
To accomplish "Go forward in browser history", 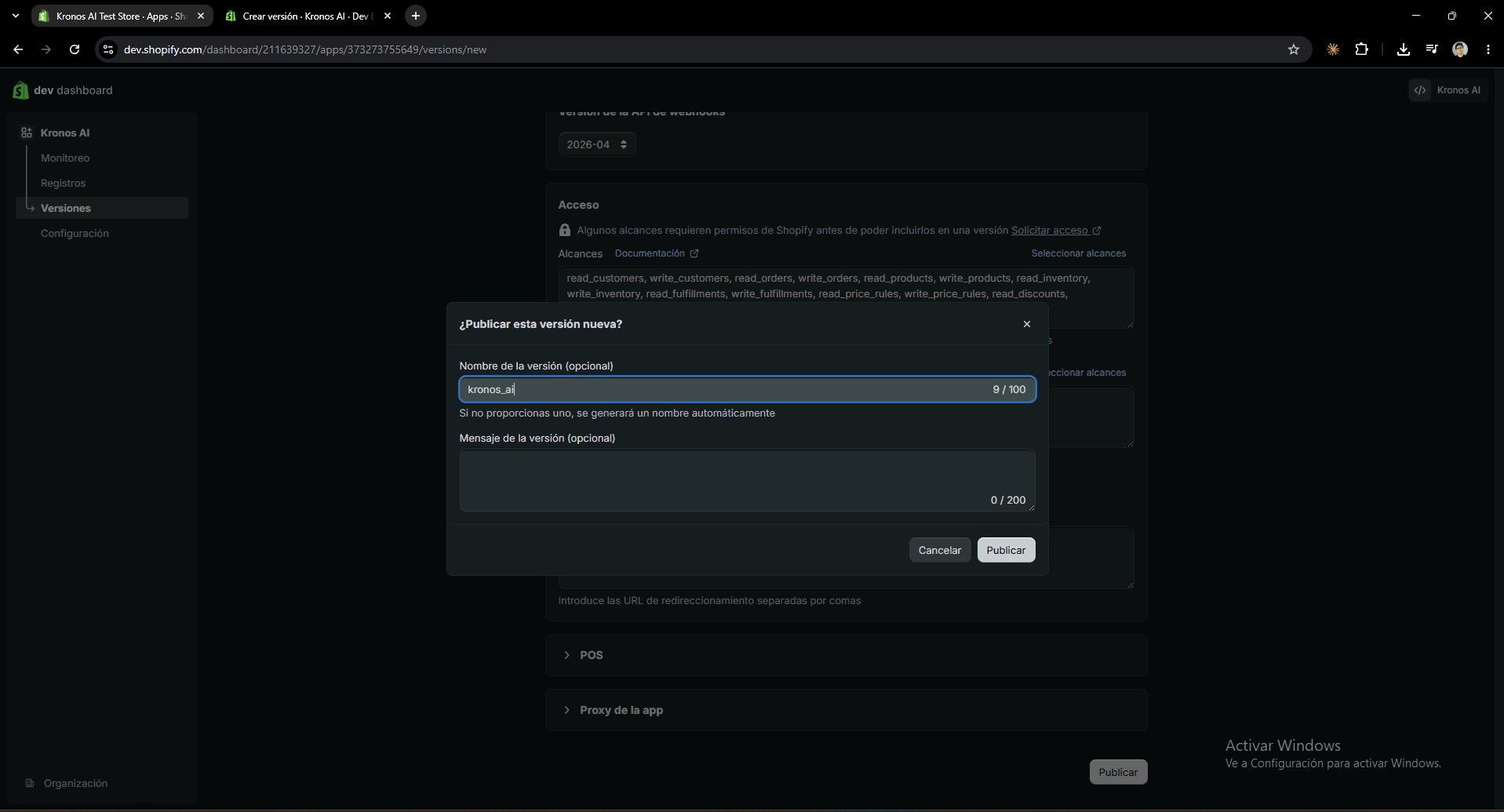I will [46, 49].
